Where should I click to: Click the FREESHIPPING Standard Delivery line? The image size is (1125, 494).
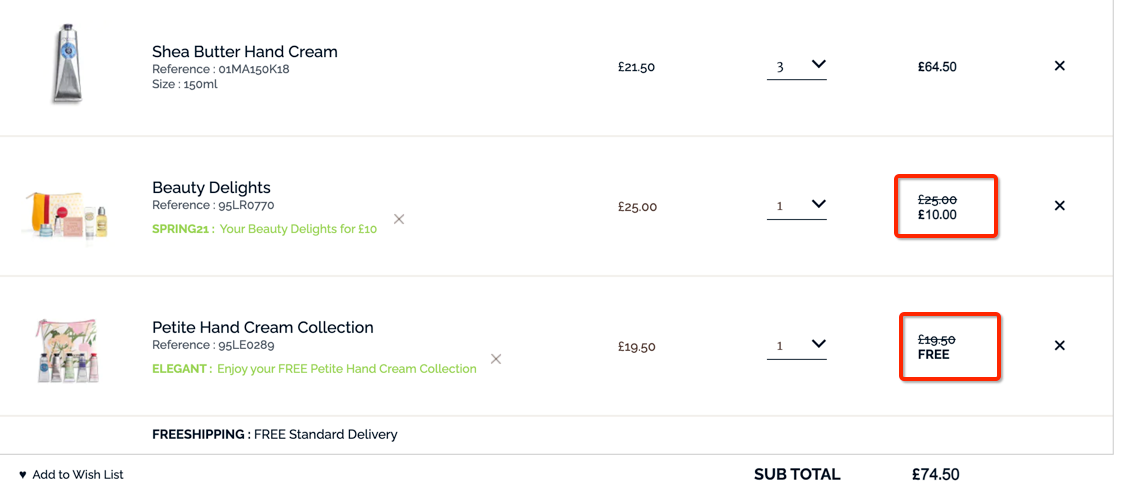click(x=275, y=434)
